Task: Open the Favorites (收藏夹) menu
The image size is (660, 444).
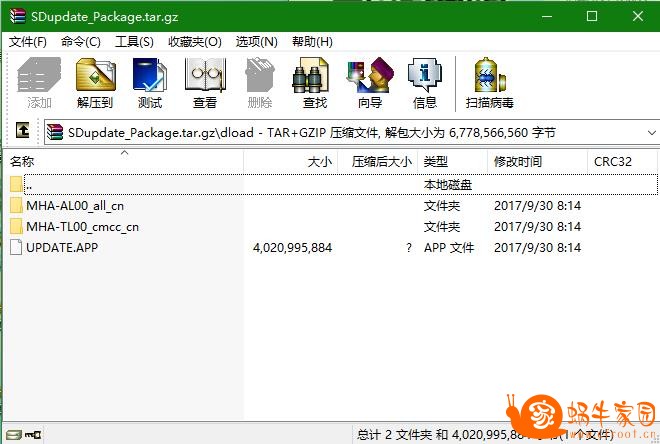Action: [194, 42]
